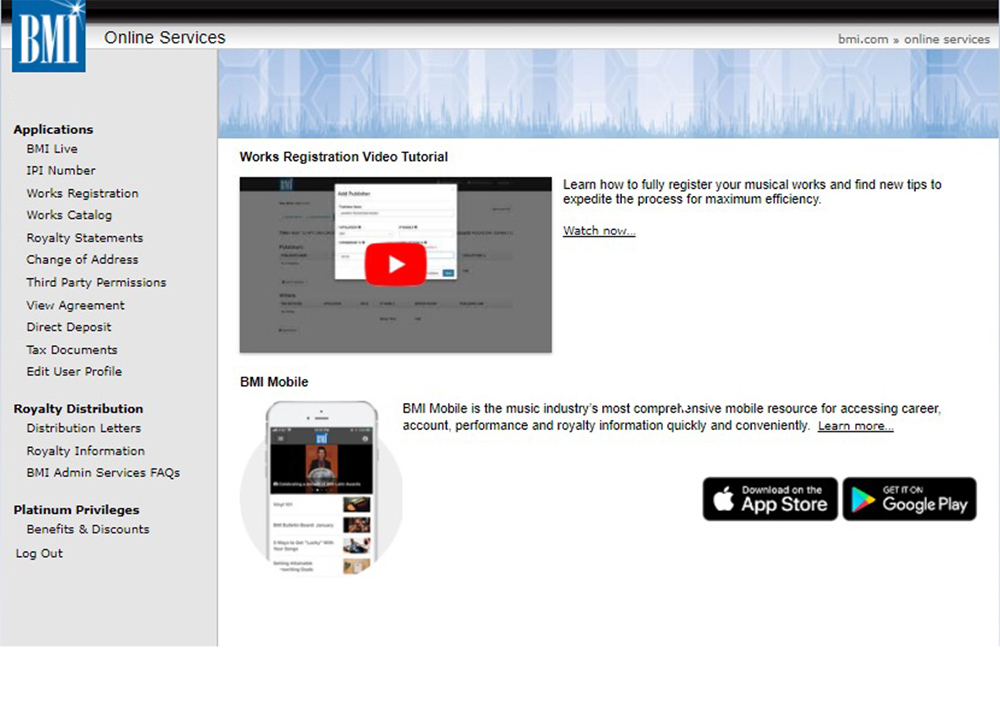
Task: Click the BMI logo icon
Action: [48, 36]
